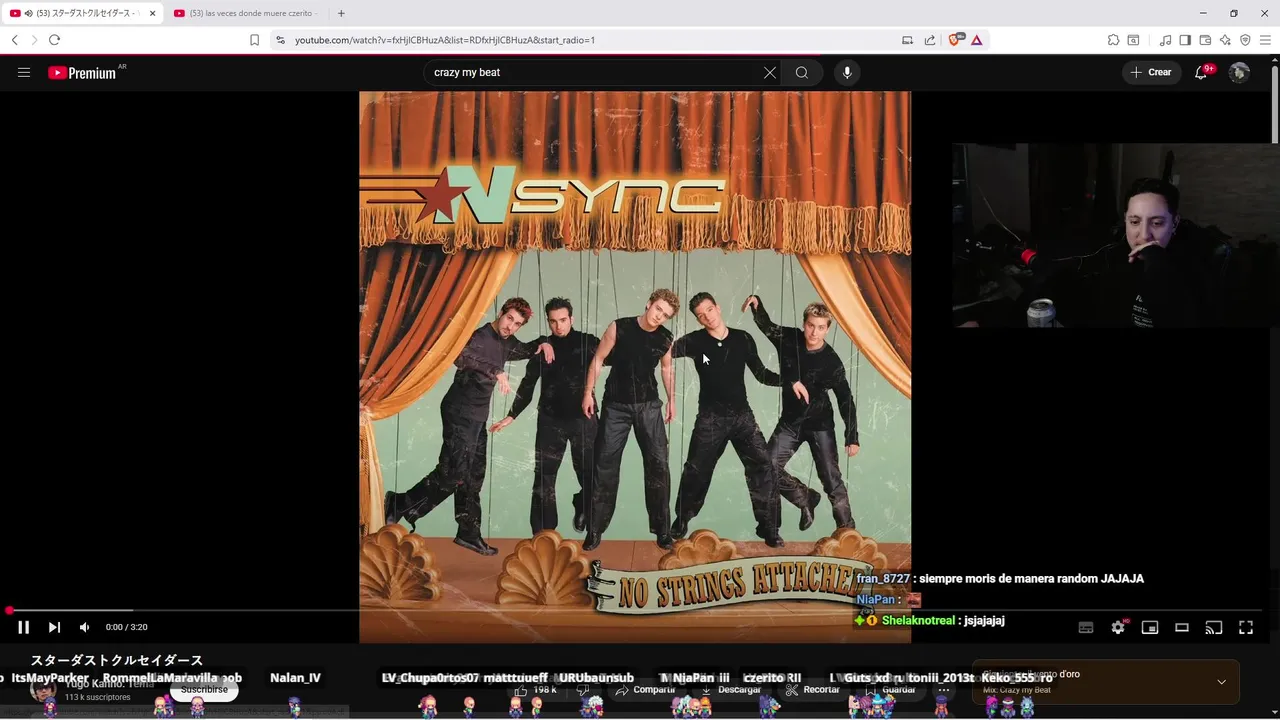Submit search with magnifier icon

802,72
